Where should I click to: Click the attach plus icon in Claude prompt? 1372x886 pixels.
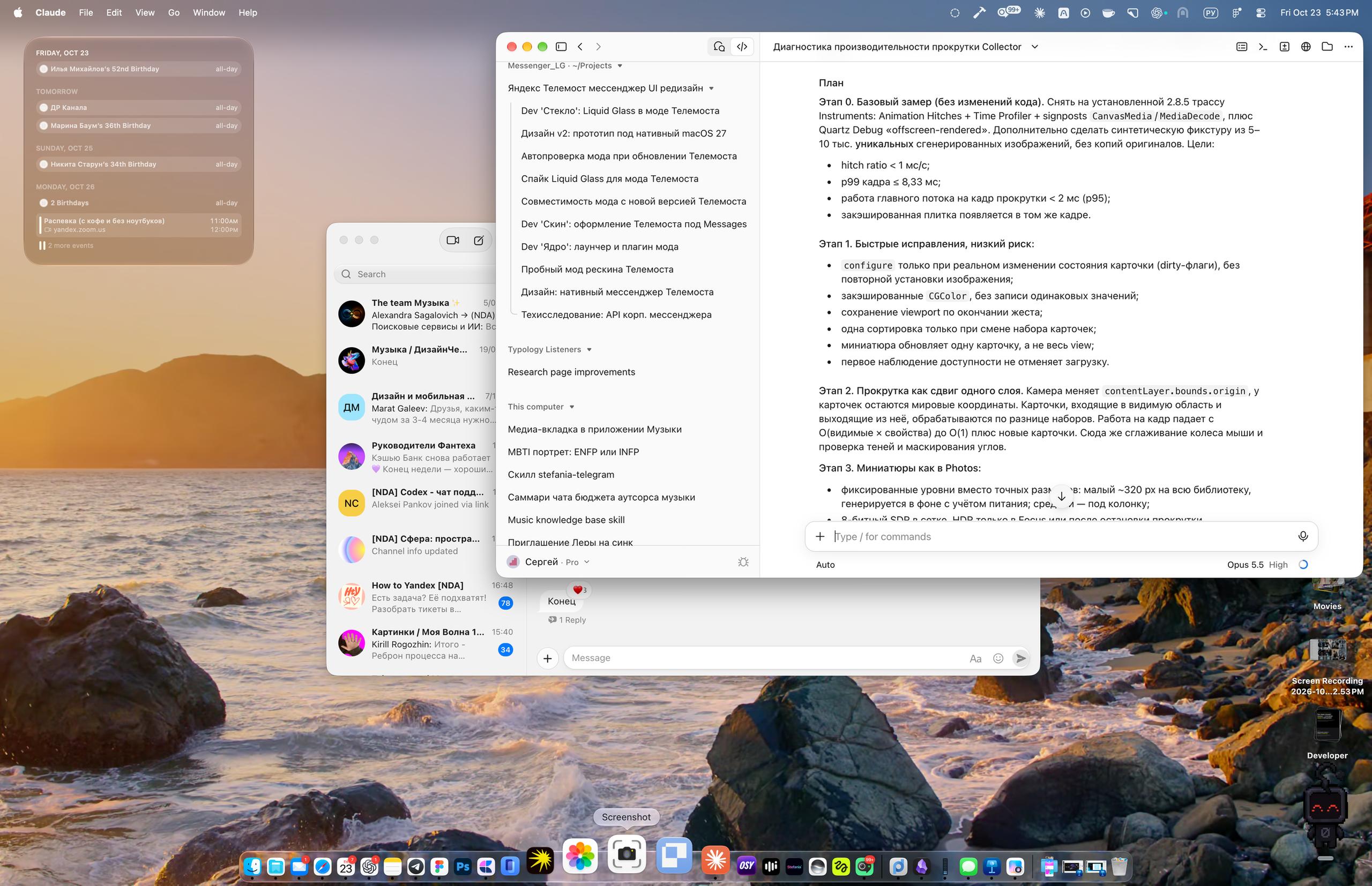[820, 537]
